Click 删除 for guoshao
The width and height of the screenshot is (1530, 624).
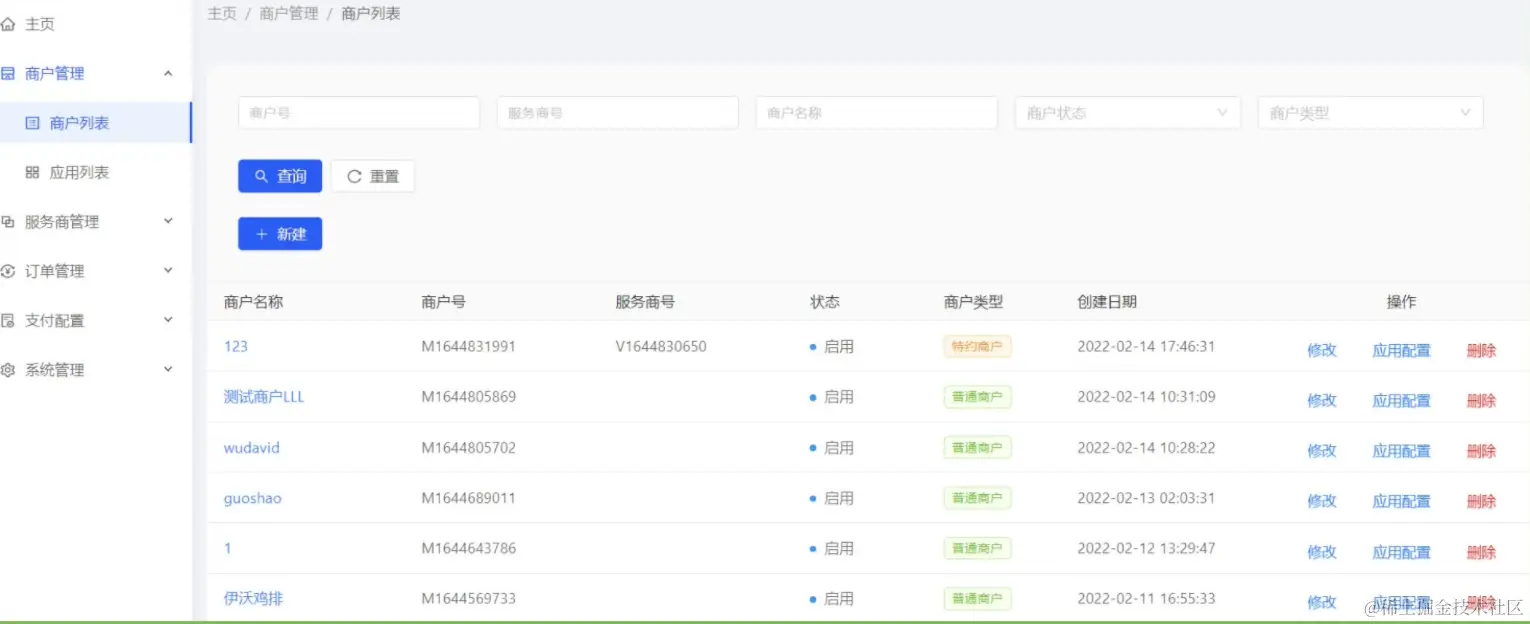[1481, 501]
